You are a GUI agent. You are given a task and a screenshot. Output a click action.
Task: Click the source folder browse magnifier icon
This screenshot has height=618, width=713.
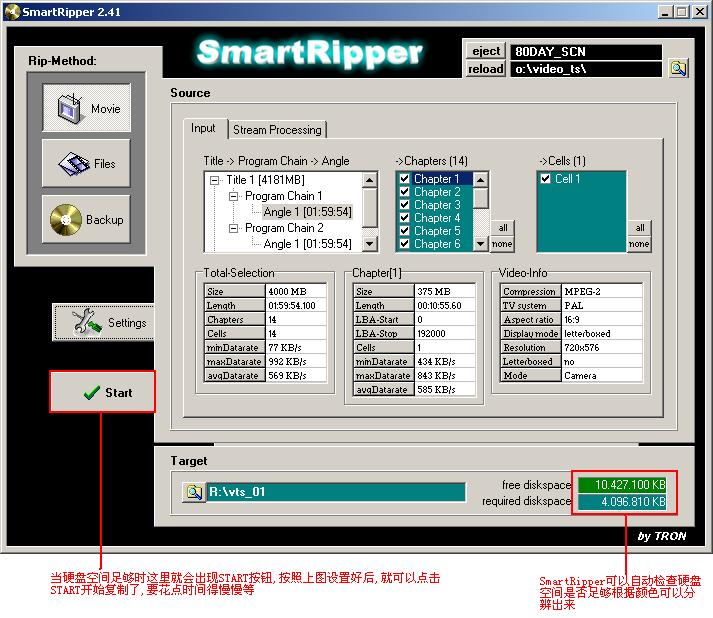pos(678,69)
